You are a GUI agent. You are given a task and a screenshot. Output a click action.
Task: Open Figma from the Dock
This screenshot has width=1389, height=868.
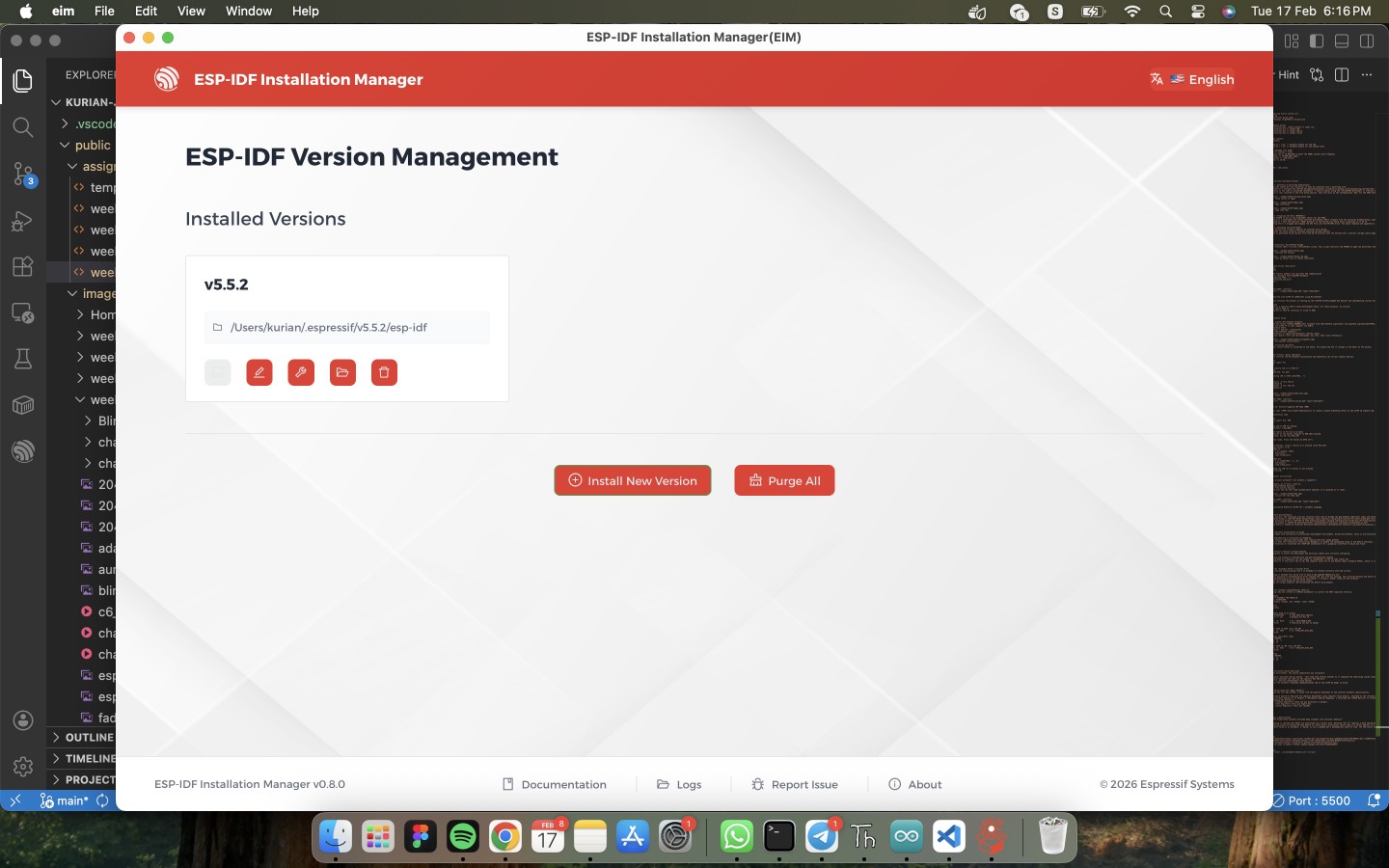421,836
